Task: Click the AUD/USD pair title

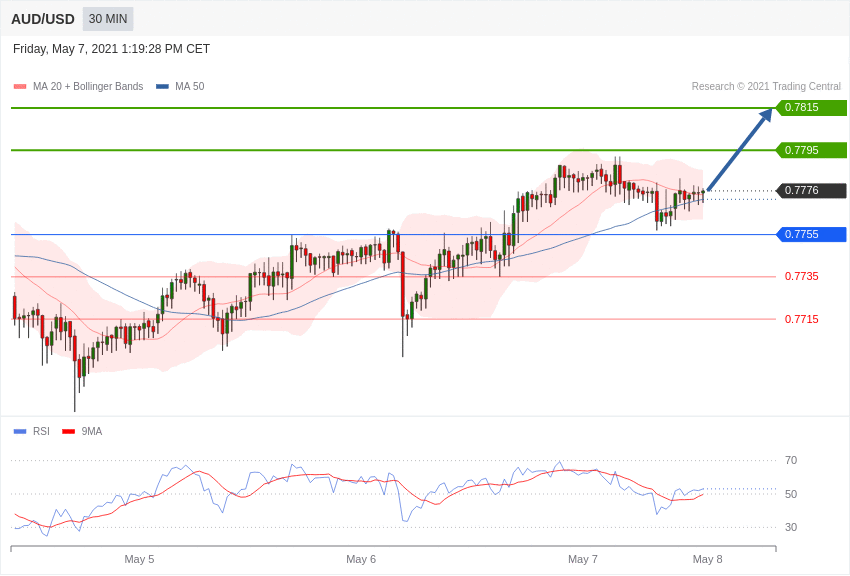Action: tap(43, 19)
